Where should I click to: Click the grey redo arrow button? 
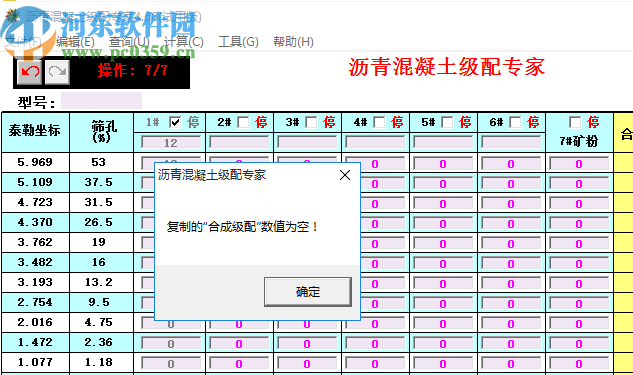tap(57, 72)
